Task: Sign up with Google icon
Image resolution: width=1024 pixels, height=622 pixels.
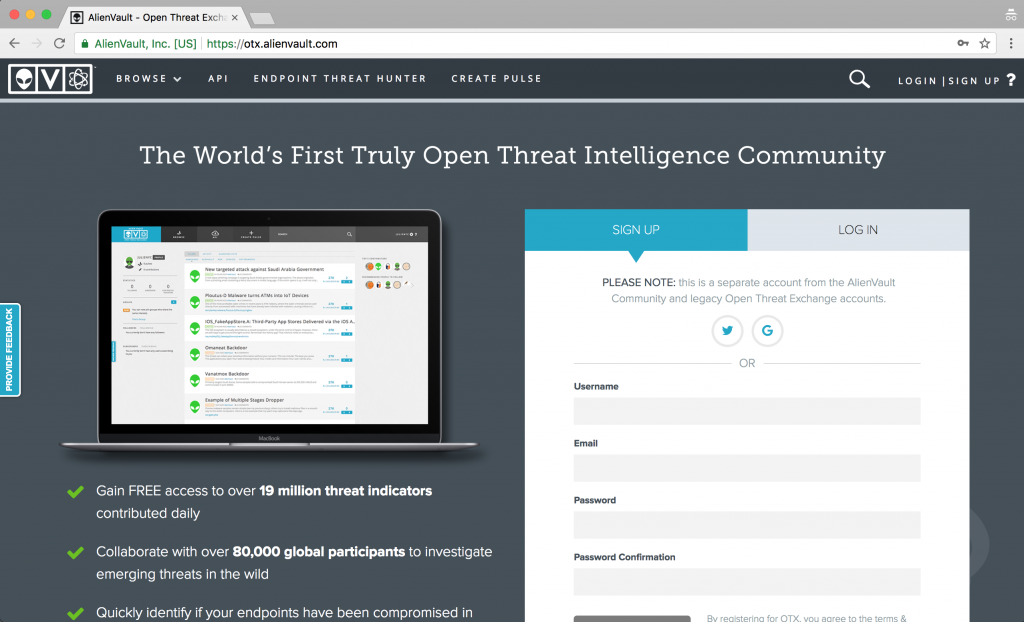Action: 767,331
